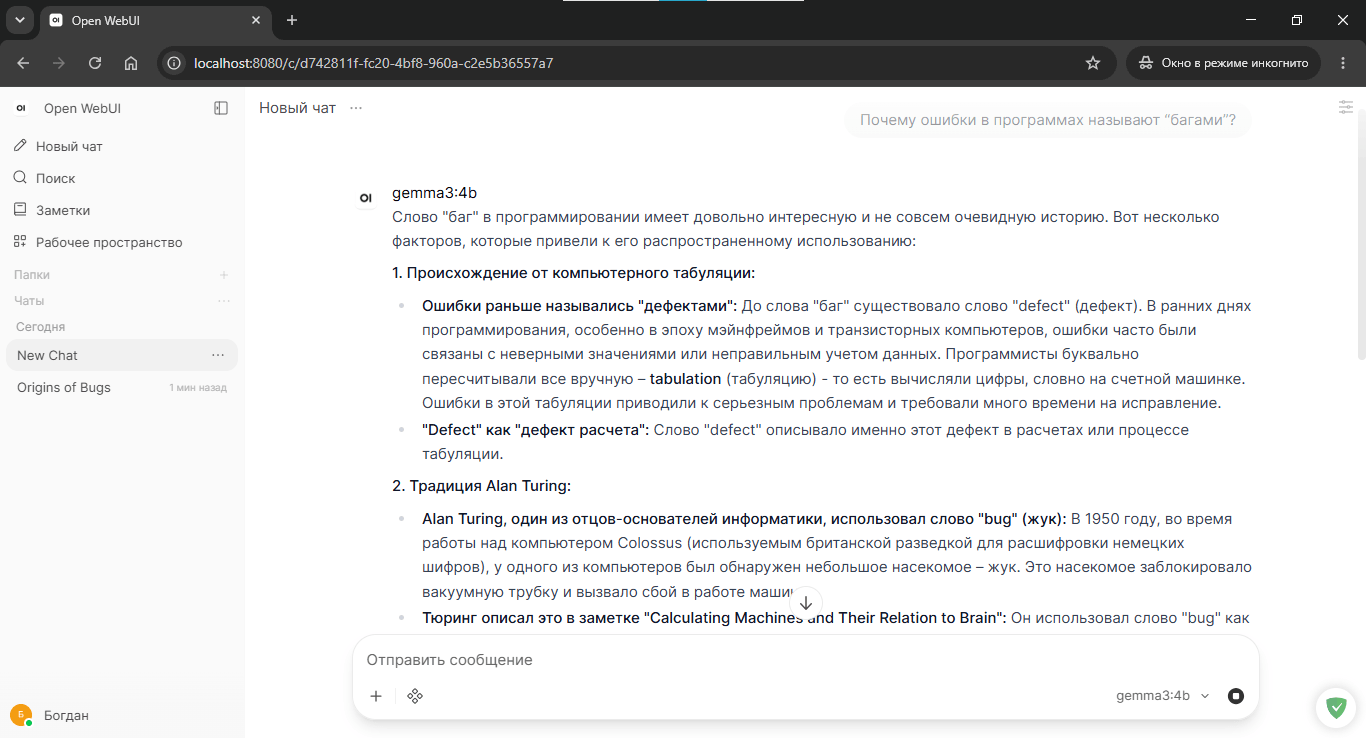Open the Чаты section options menu
This screenshot has width=1366, height=738.
[224, 301]
